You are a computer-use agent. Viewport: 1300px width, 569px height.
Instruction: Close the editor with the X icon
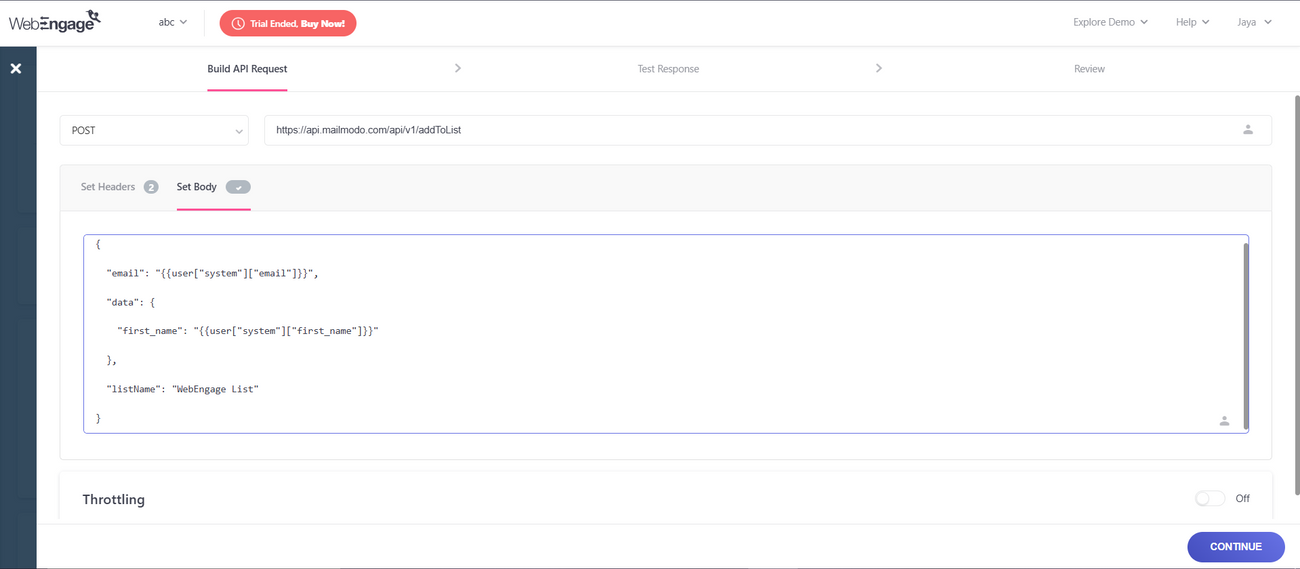(x=16, y=69)
